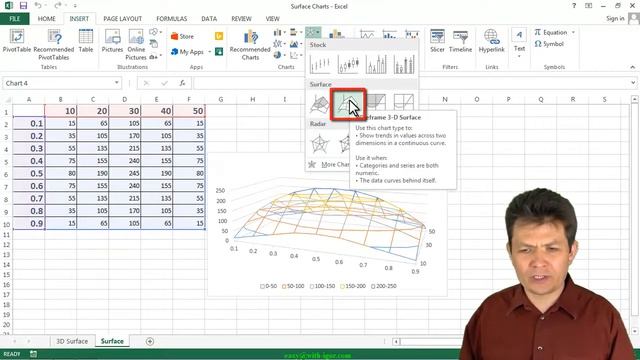Click row header 12
640x360 pixels.
(x=6, y=244)
